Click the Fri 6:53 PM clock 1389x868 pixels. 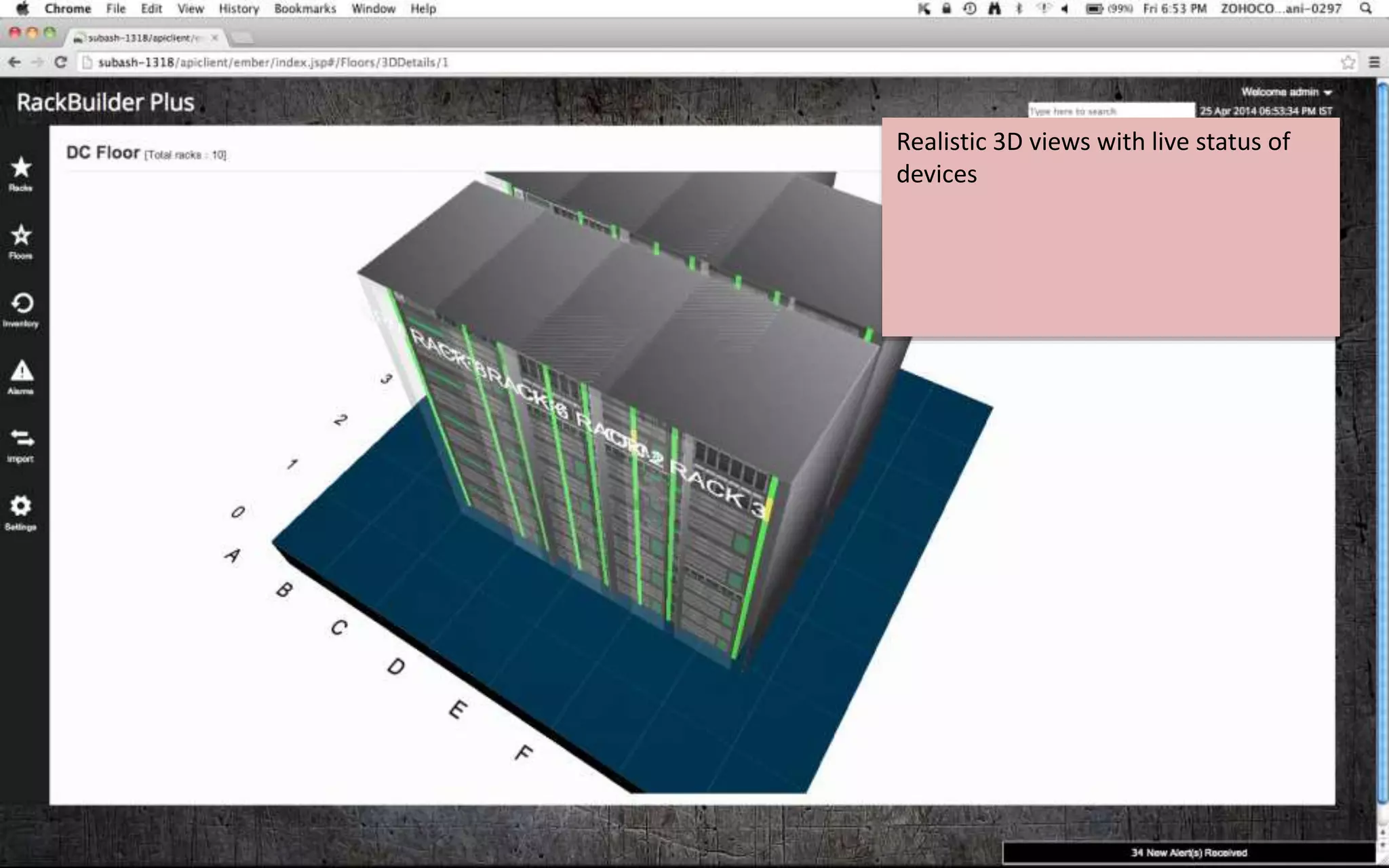(1175, 9)
